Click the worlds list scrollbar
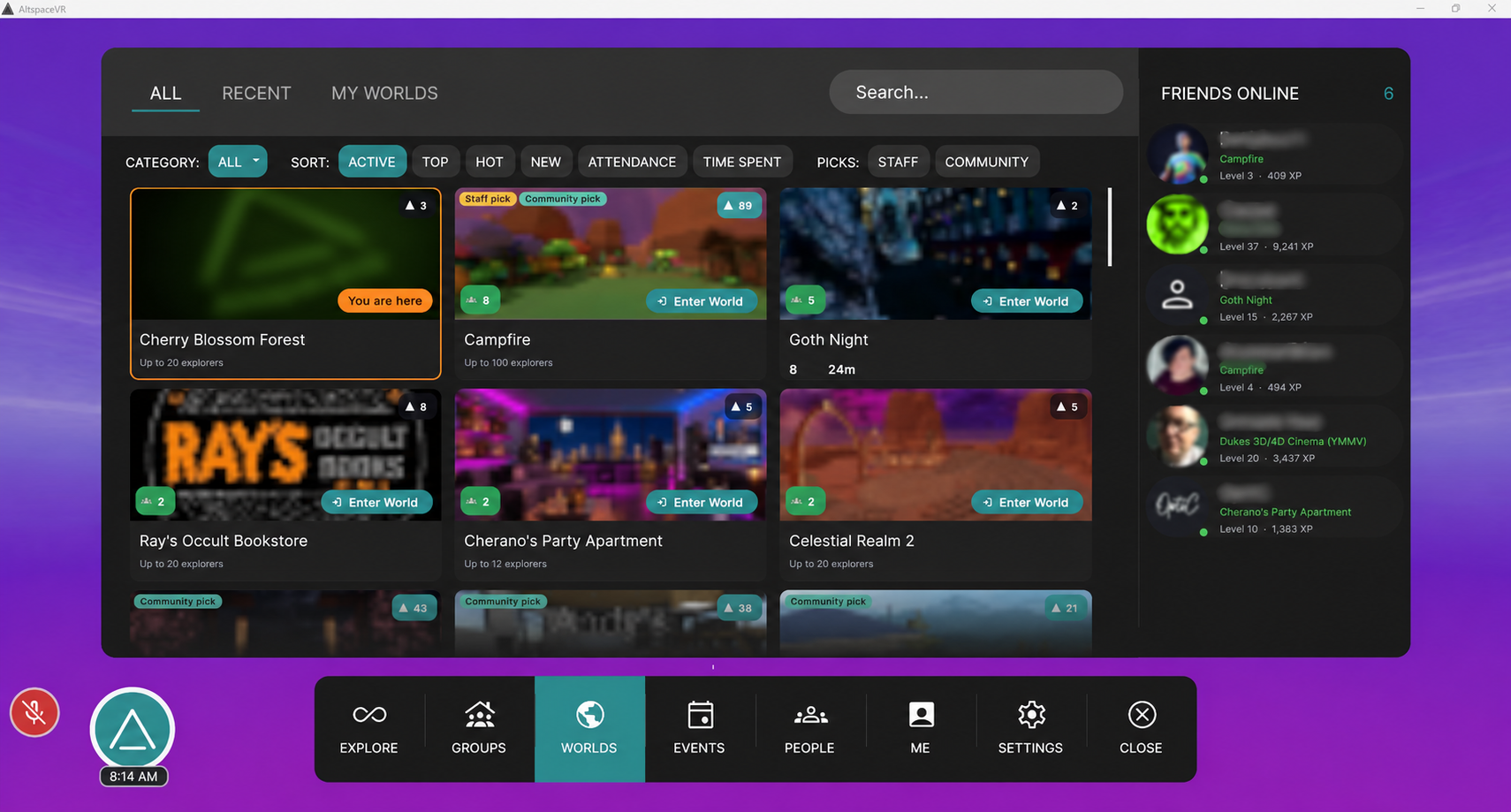The height and width of the screenshot is (812, 1511). click(1110, 227)
